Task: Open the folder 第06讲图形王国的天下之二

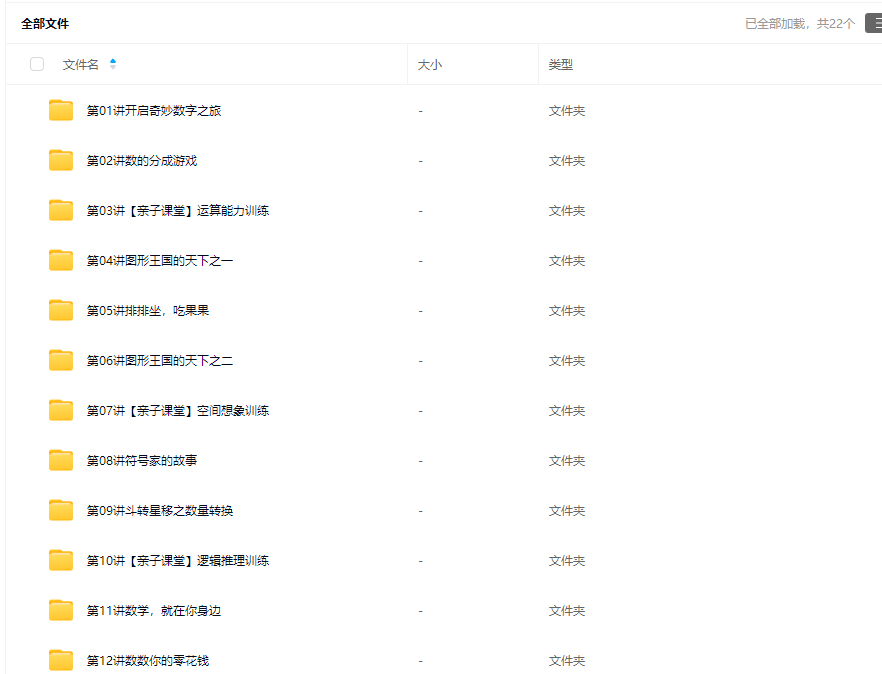Action: point(159,361)
